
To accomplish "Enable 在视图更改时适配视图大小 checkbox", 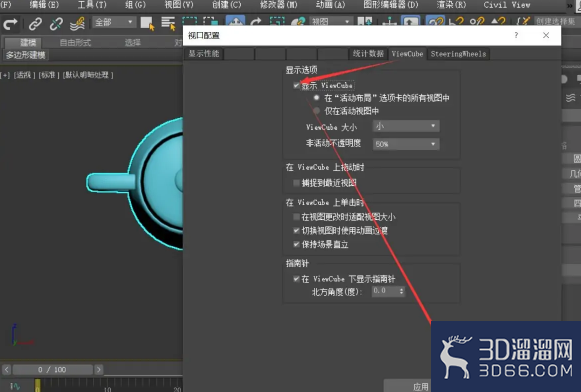I will (296, 216).
